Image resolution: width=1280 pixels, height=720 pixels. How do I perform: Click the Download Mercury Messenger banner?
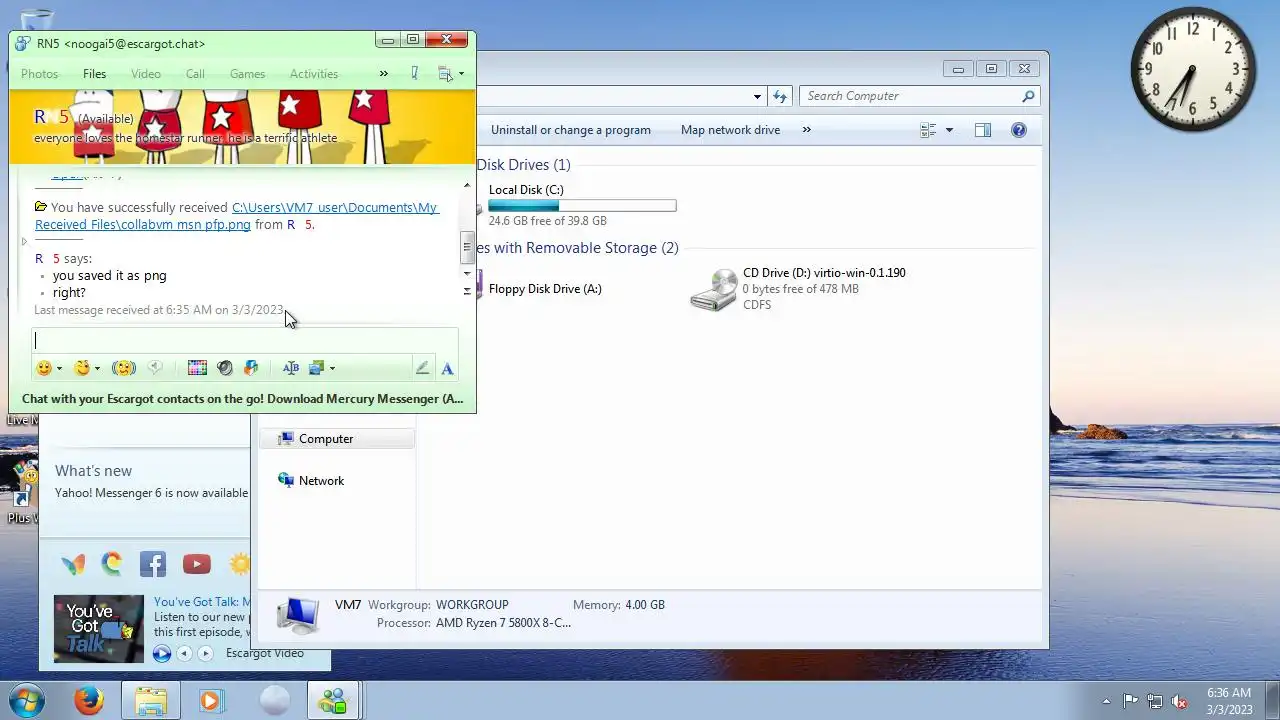click(x=242, y=398)
